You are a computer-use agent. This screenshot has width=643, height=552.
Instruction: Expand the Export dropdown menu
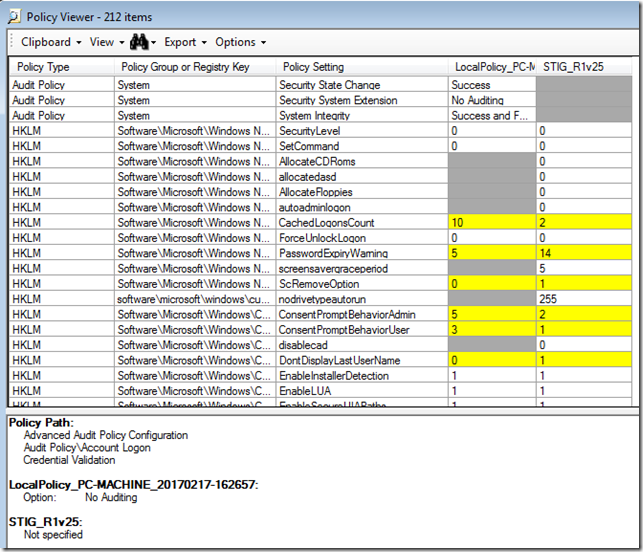[185, 42]
